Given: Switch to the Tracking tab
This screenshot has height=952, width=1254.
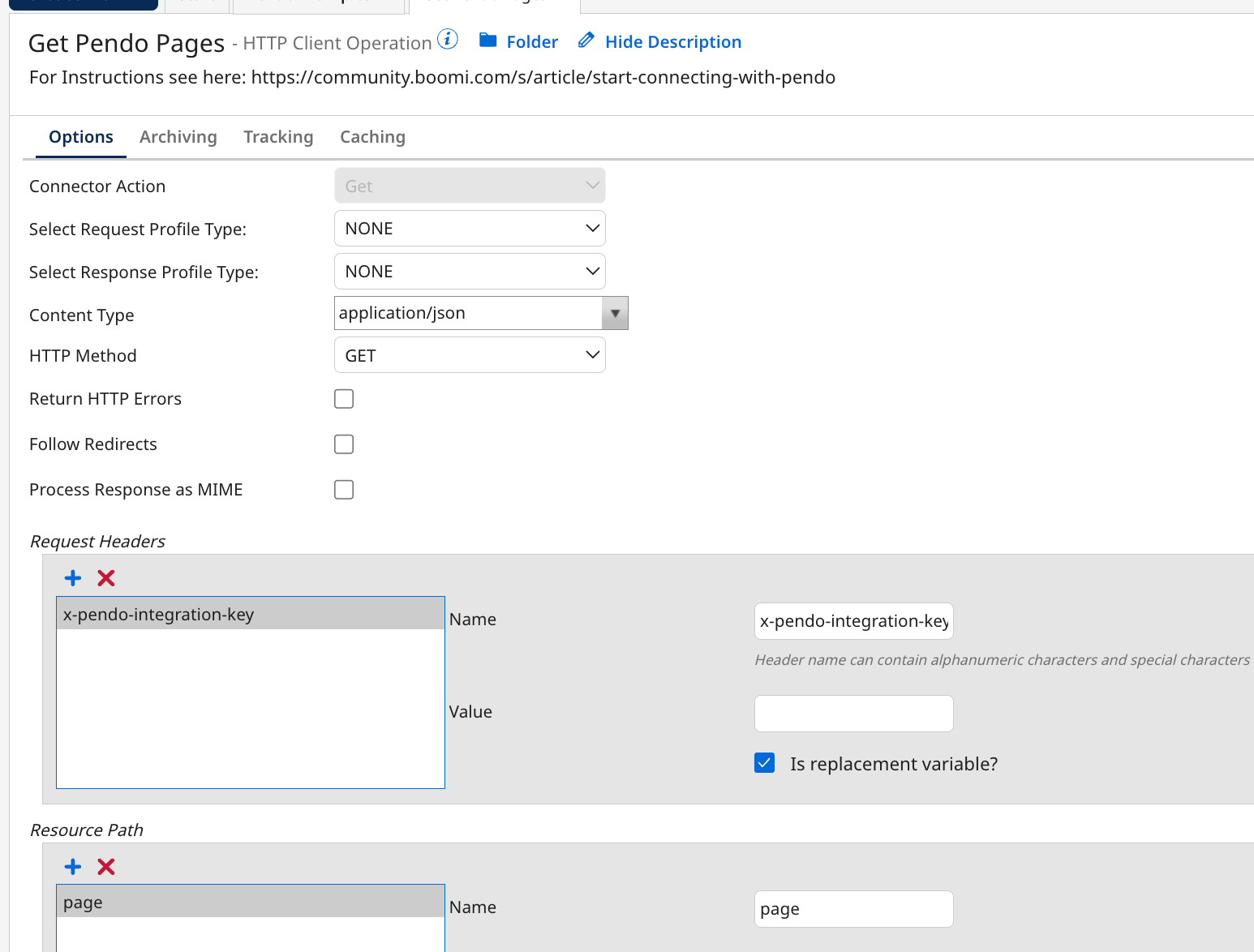Looking at the screenshot, I should 278,137.
